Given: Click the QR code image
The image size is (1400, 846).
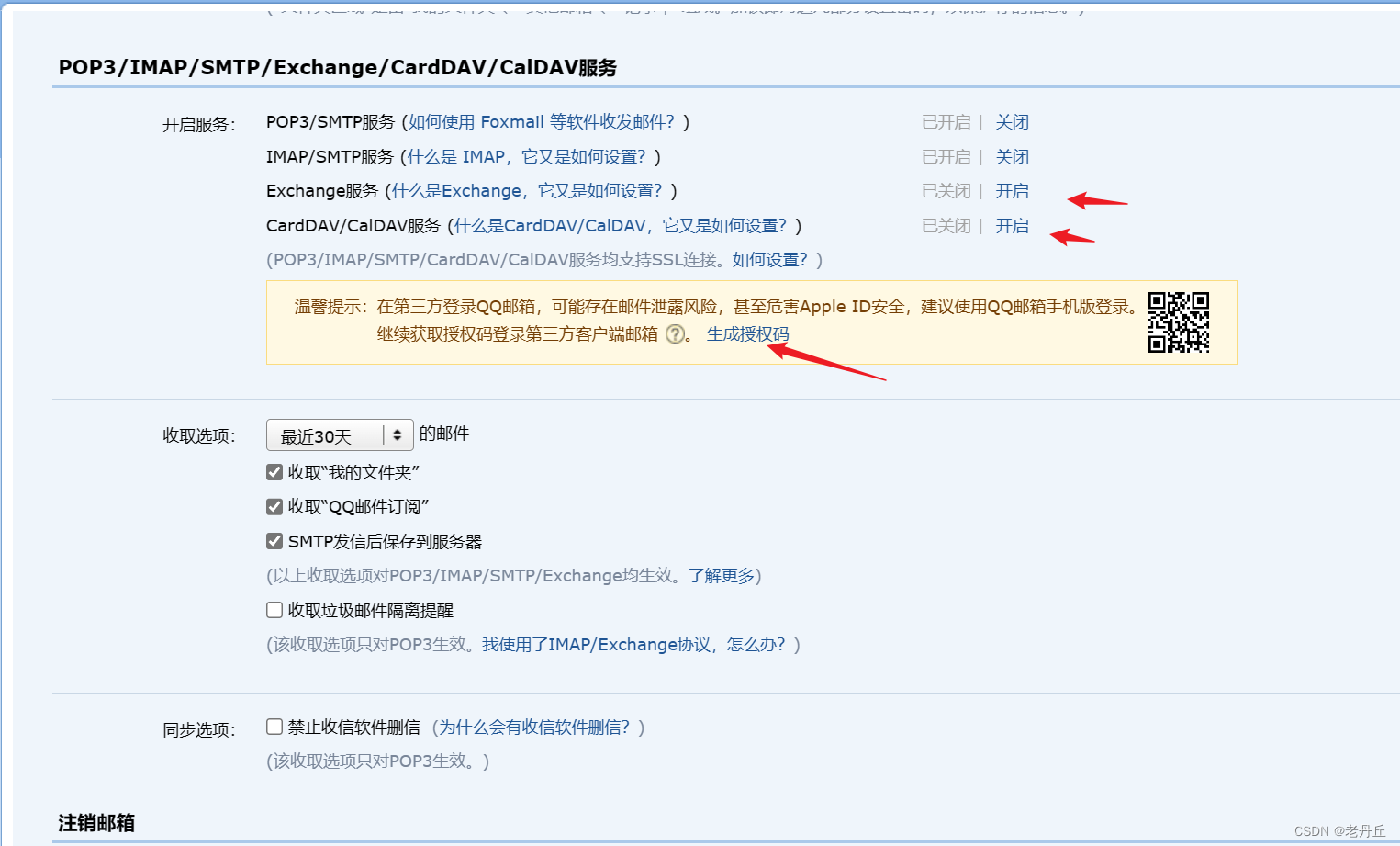Looking at the screenshot, I should pos(1179,322).
